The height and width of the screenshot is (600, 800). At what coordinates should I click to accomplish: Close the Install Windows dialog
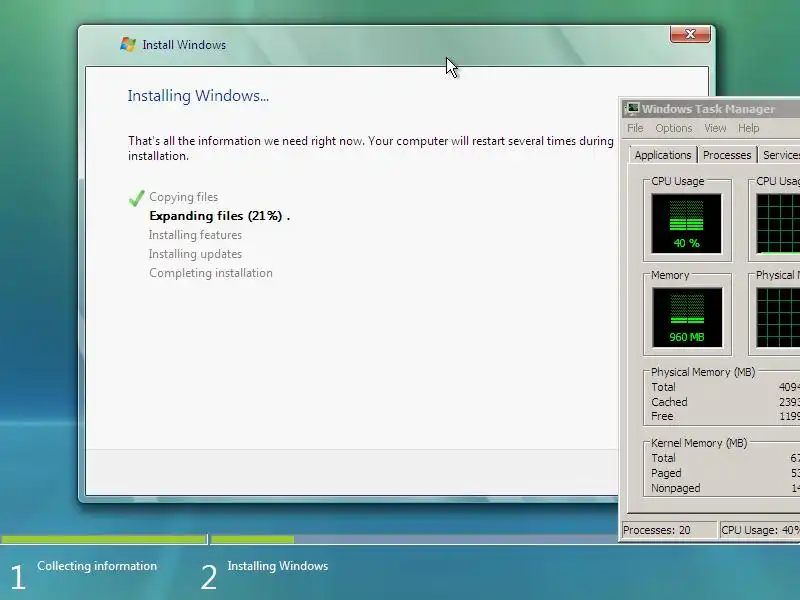690,34
